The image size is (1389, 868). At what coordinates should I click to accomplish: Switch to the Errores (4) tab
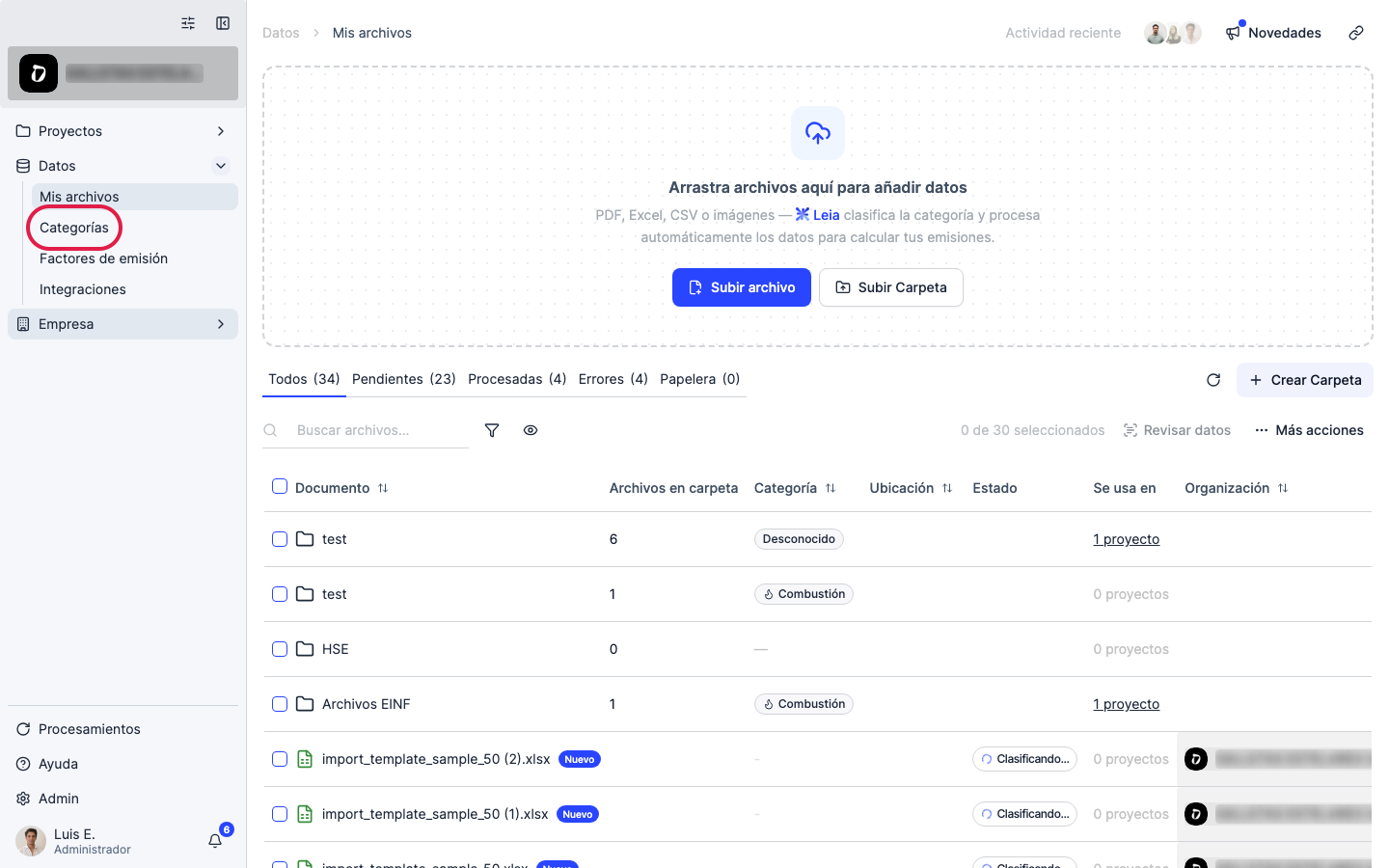pos(613,379)
